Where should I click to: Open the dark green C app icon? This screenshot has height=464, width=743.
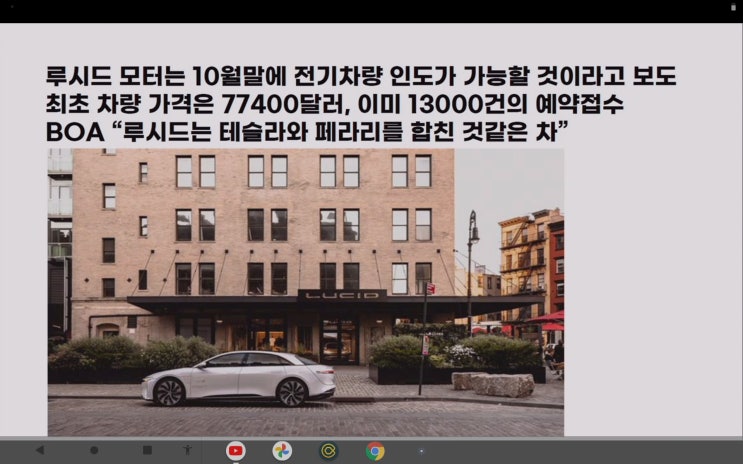[x=328, y=451]
